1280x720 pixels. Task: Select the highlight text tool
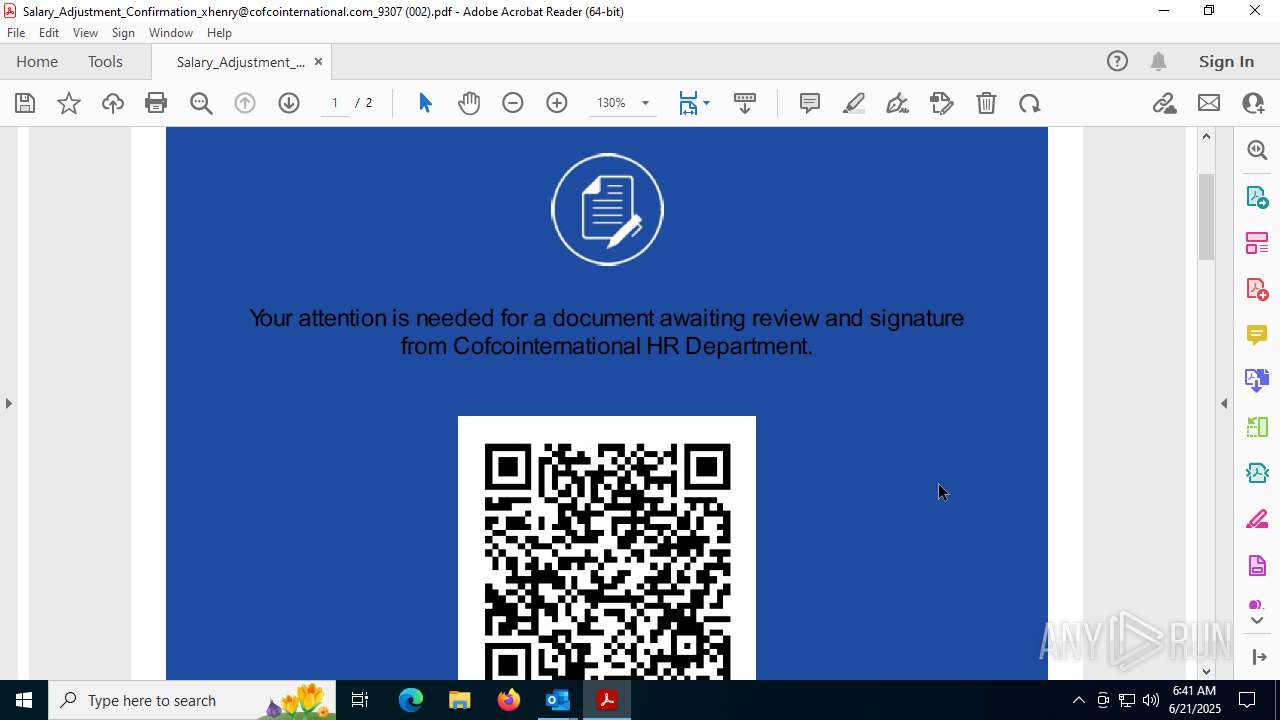click(x=854, y=103)
